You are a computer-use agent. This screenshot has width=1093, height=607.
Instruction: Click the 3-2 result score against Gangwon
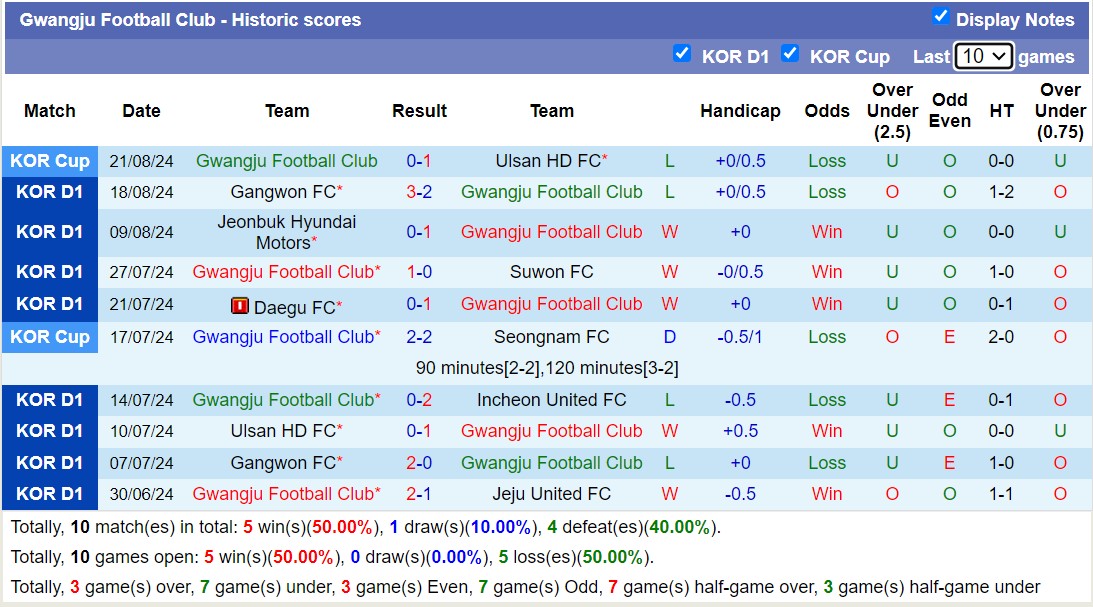[x=419, y=192]
